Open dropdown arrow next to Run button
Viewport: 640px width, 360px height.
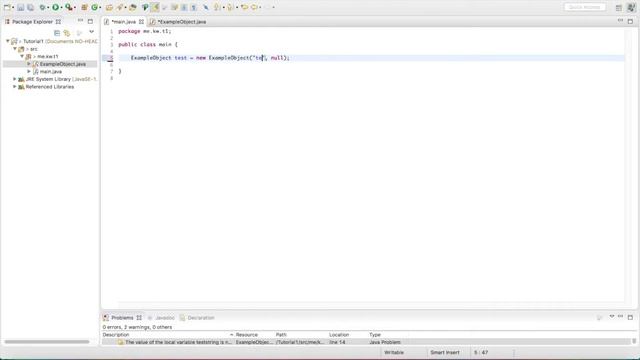pos(62,8)
